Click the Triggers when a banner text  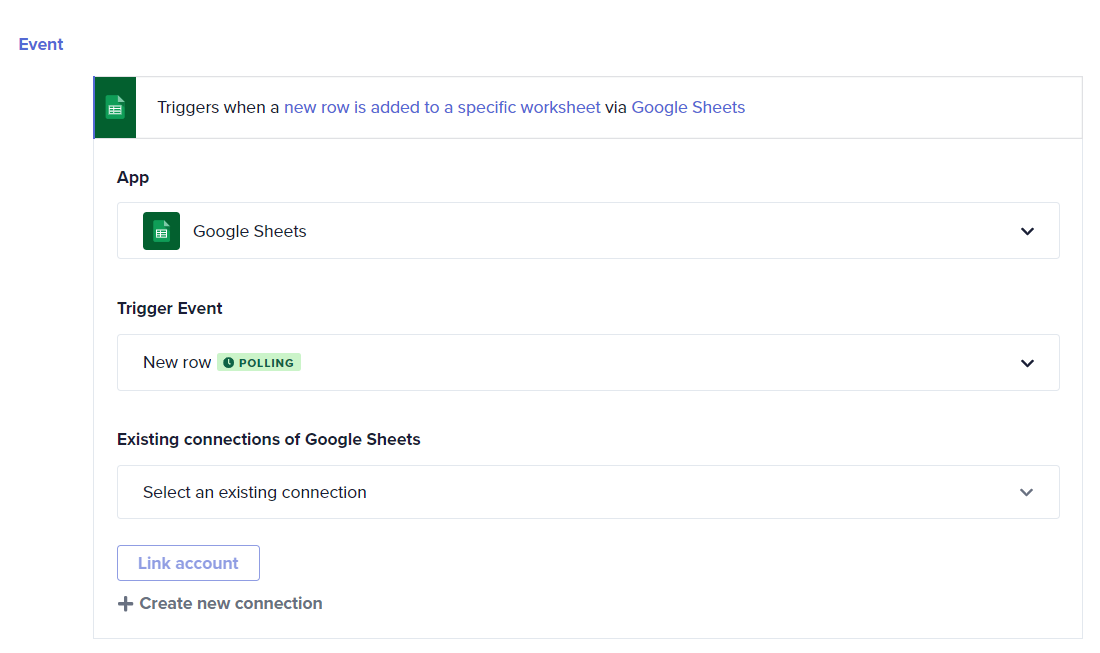(218, 107)
